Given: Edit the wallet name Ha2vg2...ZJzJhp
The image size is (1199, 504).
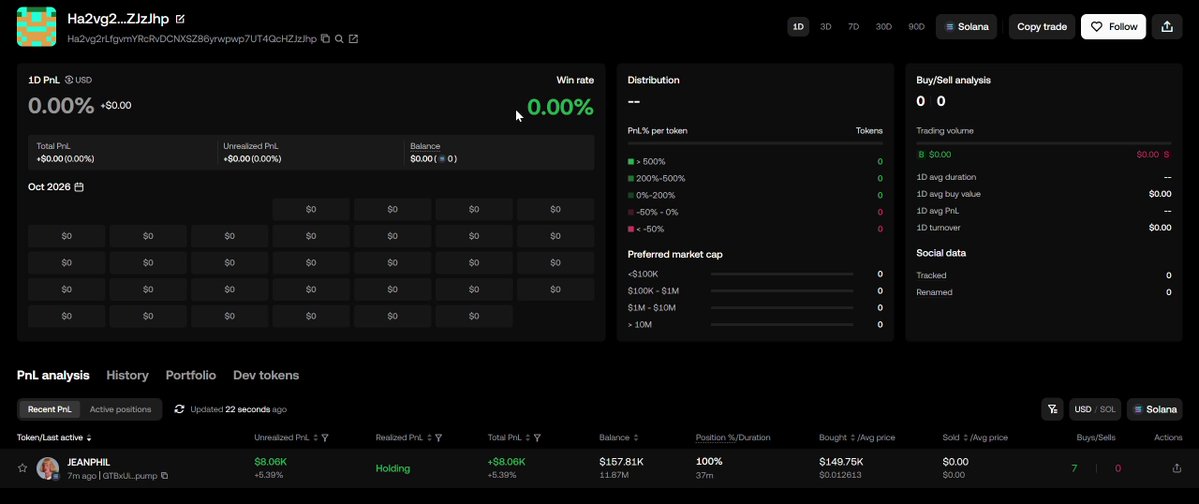Looking at the screenshot, I should click(180, 19).
